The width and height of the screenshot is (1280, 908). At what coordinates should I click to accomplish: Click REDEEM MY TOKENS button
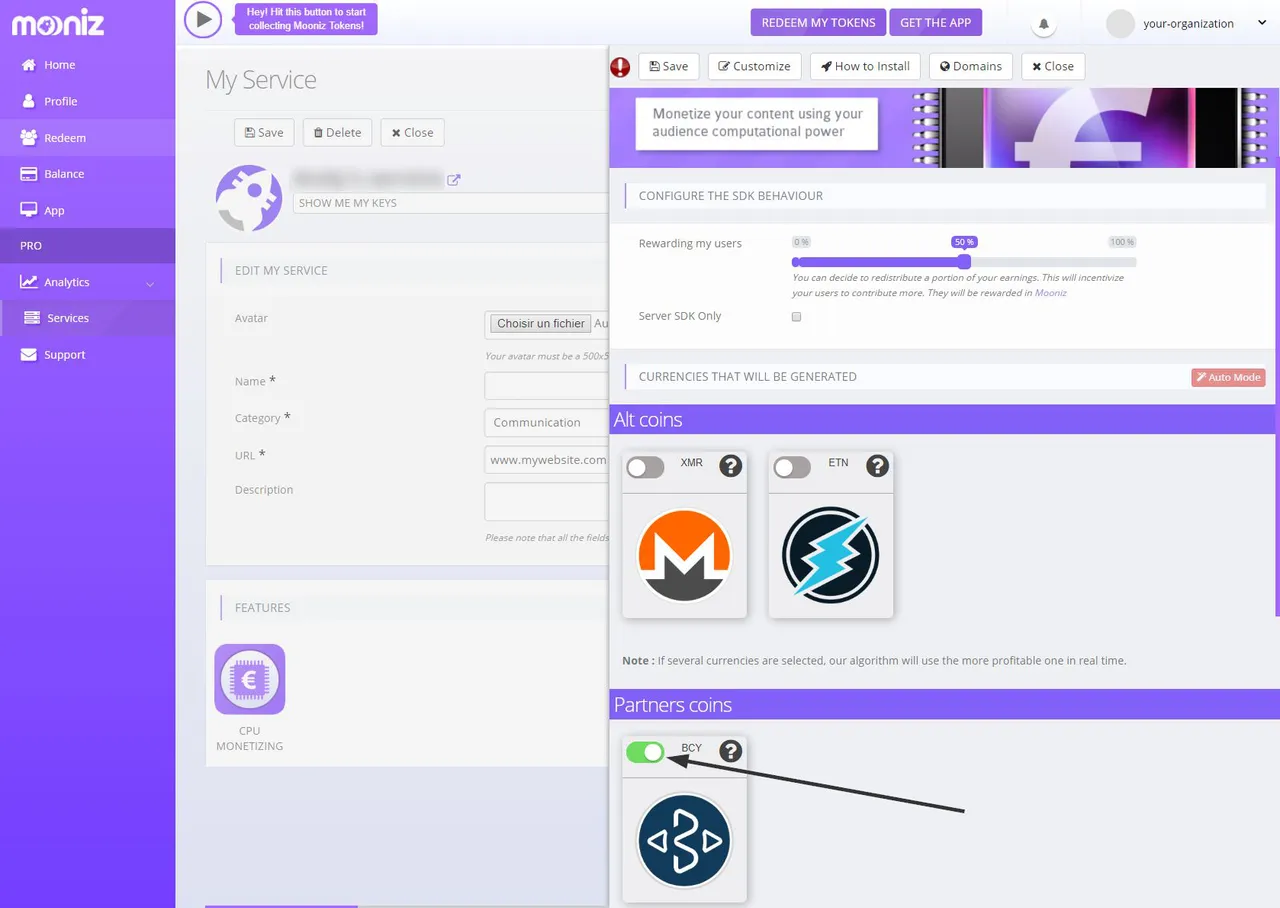point(818,22)
